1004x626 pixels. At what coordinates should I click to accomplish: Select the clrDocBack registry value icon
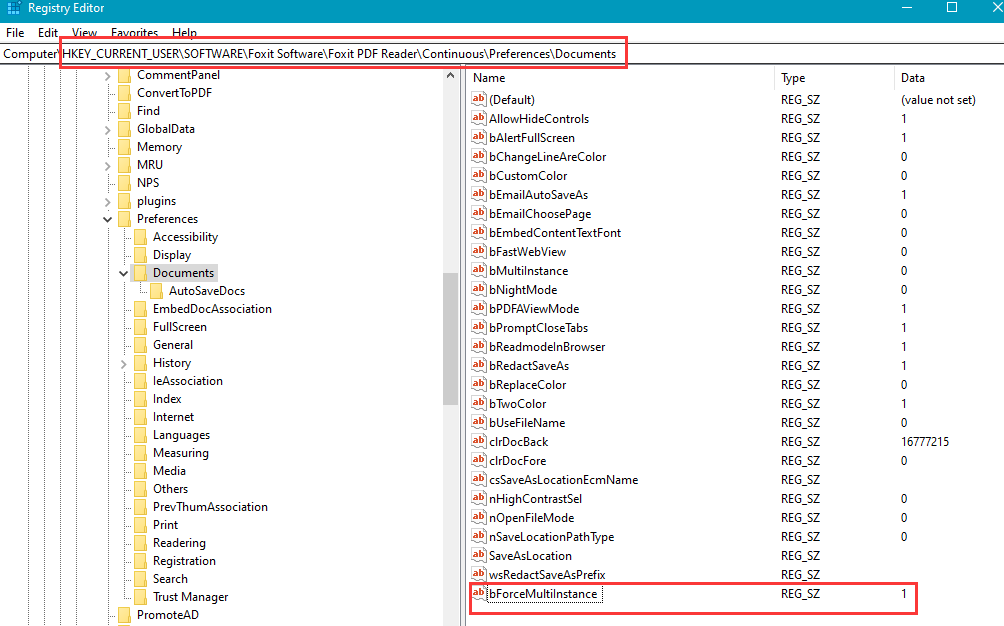pyautogui.click(x=478, y=441)
